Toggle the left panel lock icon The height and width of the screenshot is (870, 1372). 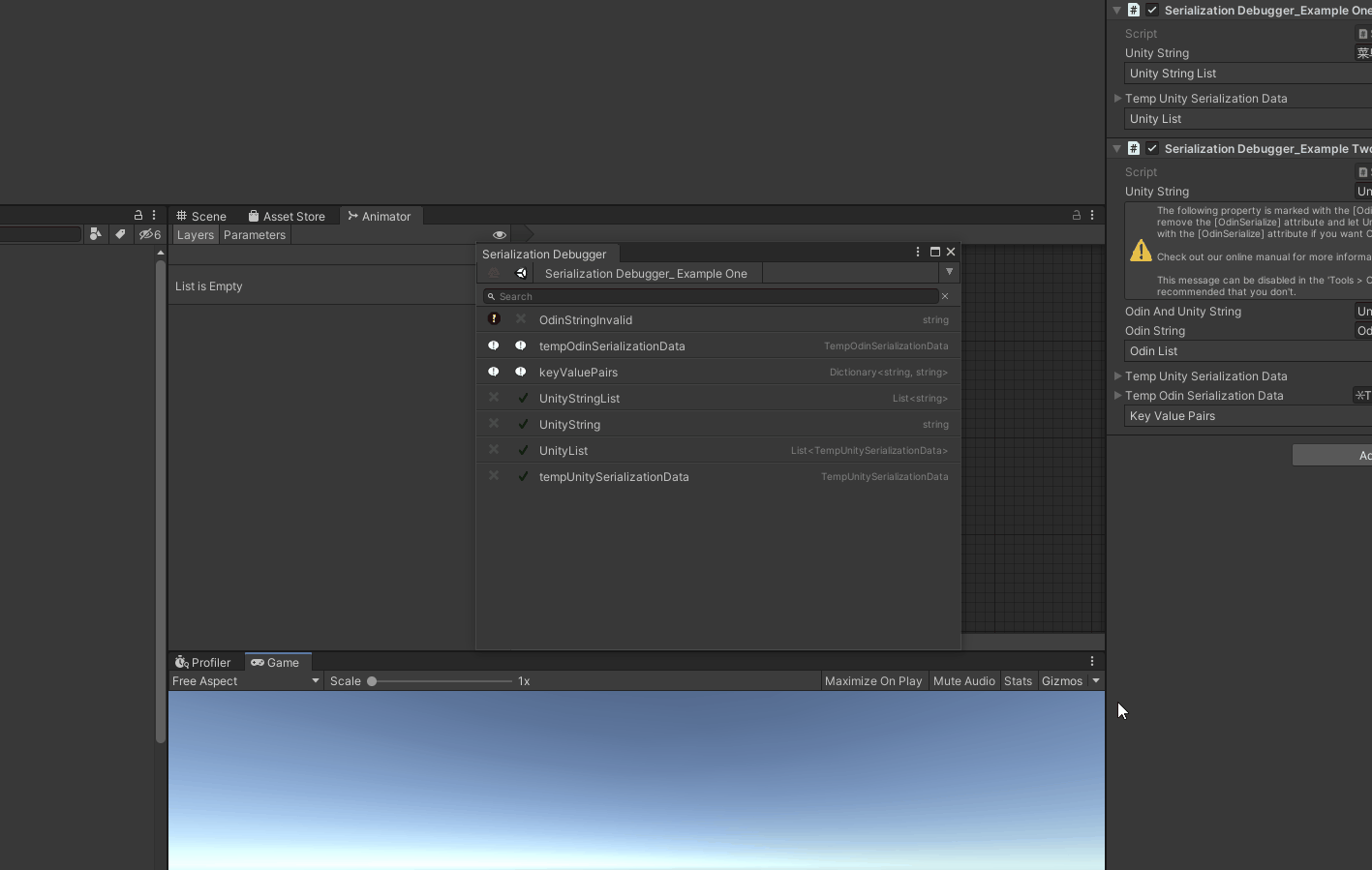138,215
